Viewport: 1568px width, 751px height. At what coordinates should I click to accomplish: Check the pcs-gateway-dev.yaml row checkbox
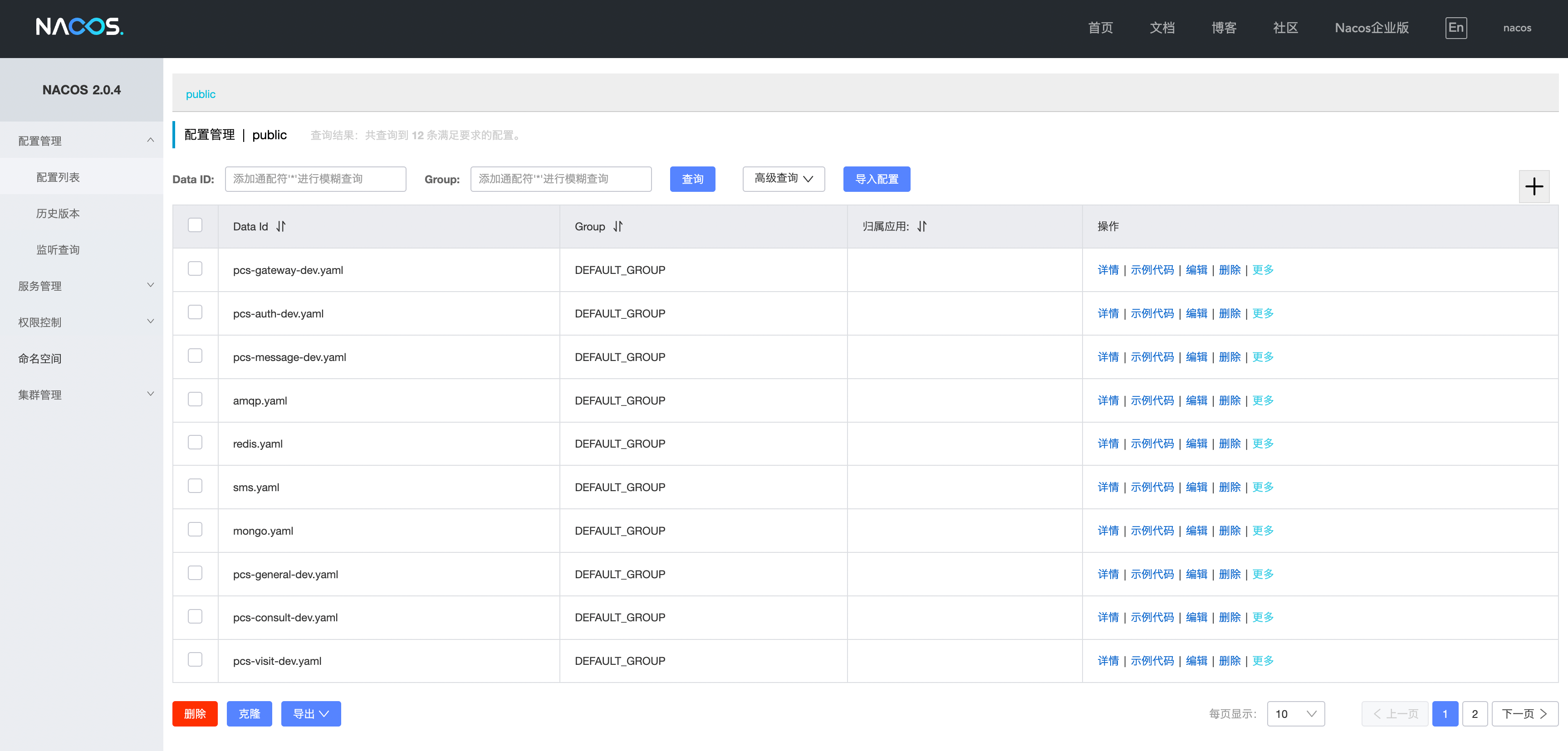point(195,269)
